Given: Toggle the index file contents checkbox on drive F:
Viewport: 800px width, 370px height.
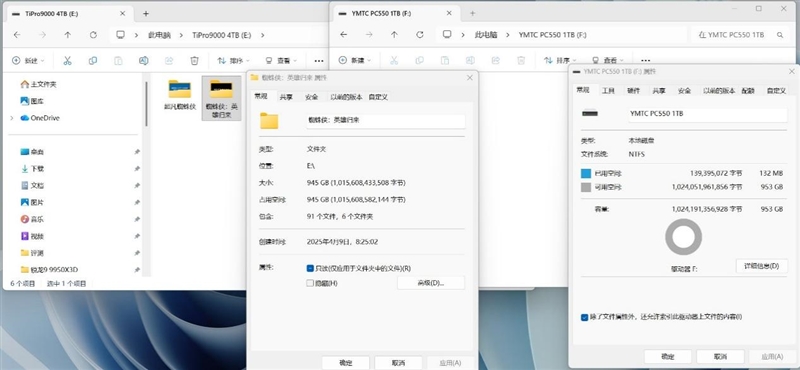Looking at the screenshot, I should (x=584, y=317).
